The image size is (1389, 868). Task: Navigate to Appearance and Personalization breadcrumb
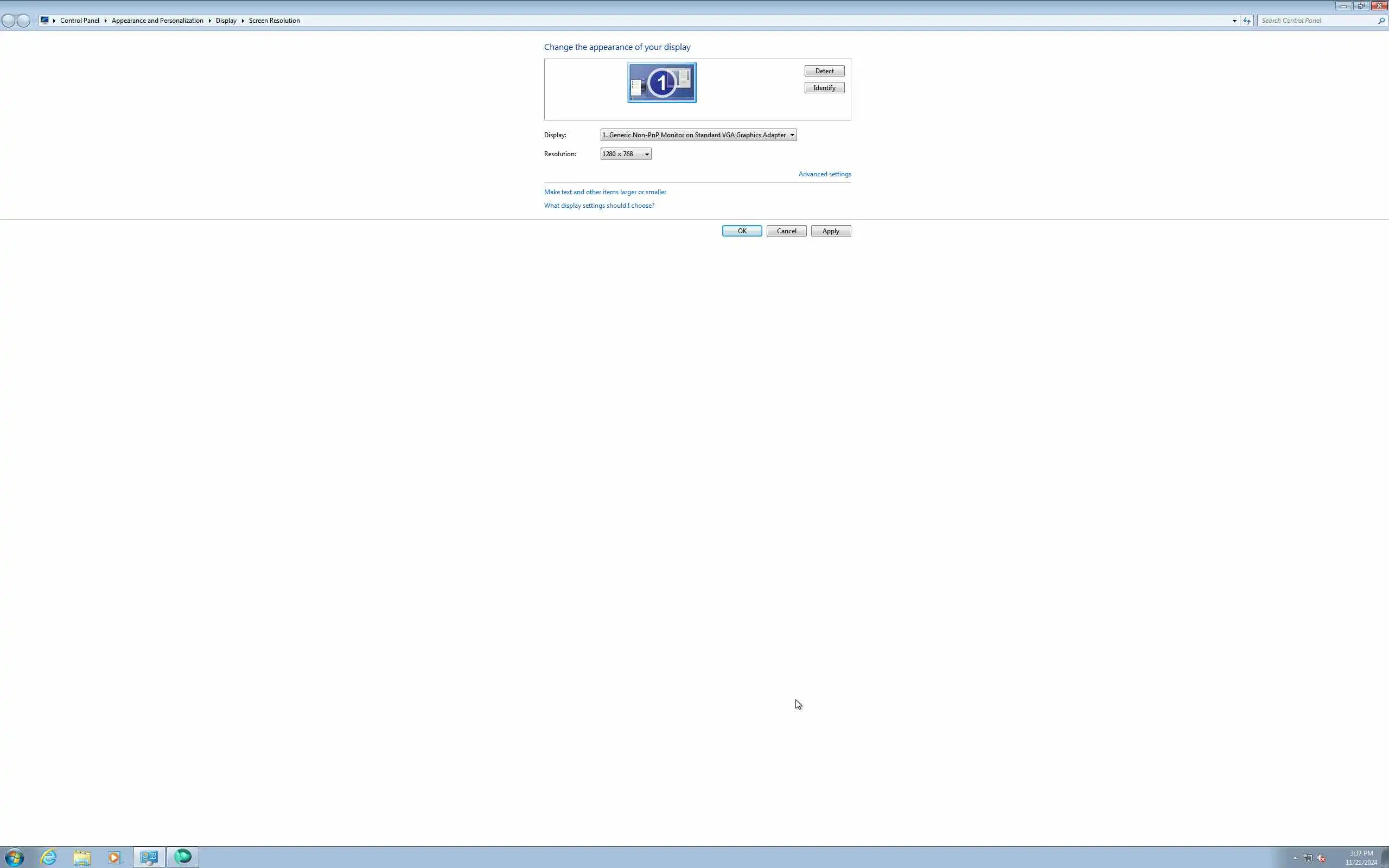(157, 21)
